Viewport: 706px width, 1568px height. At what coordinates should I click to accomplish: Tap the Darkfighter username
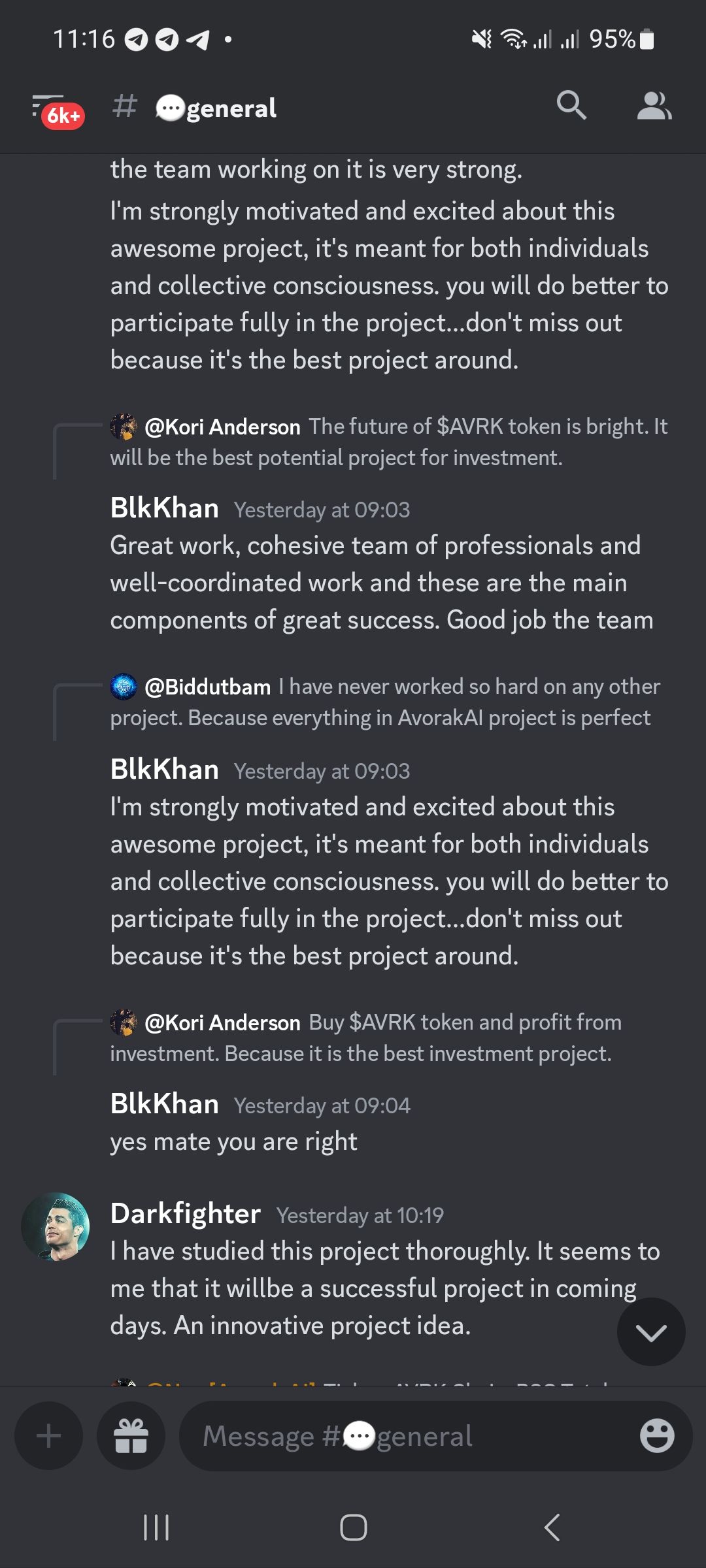186,1214
